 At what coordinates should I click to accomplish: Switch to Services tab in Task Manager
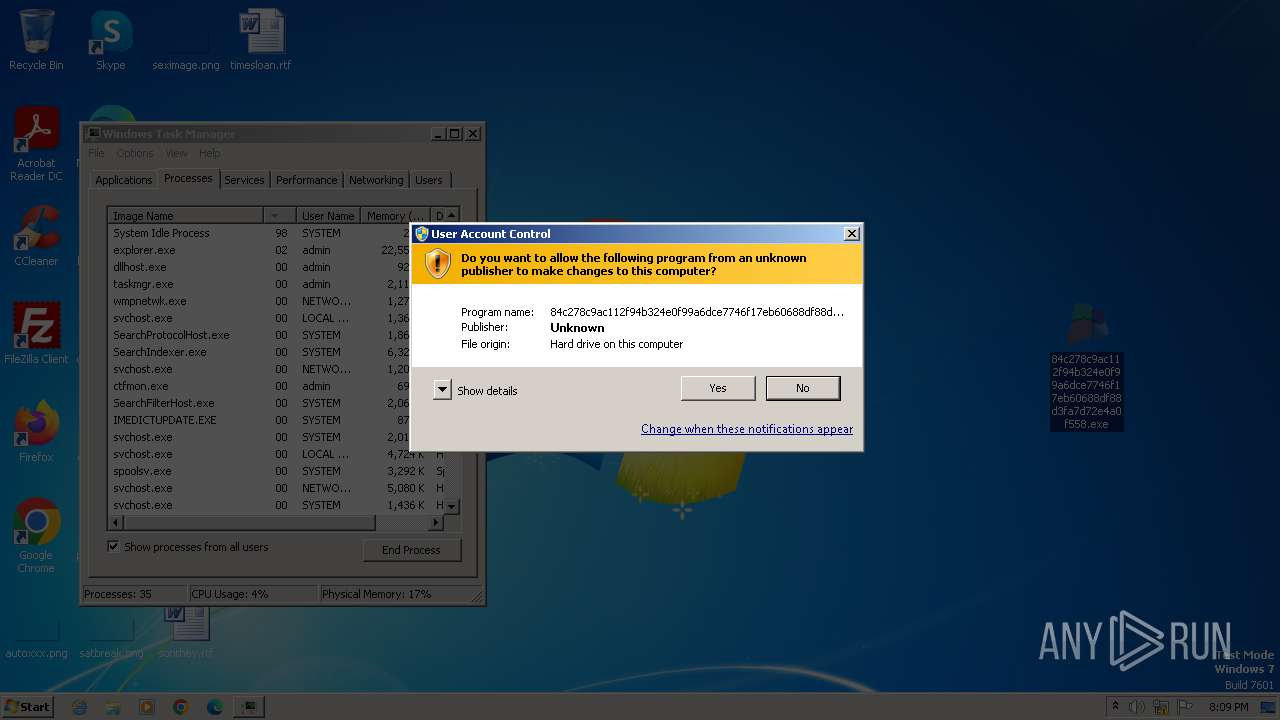point(244,180)
